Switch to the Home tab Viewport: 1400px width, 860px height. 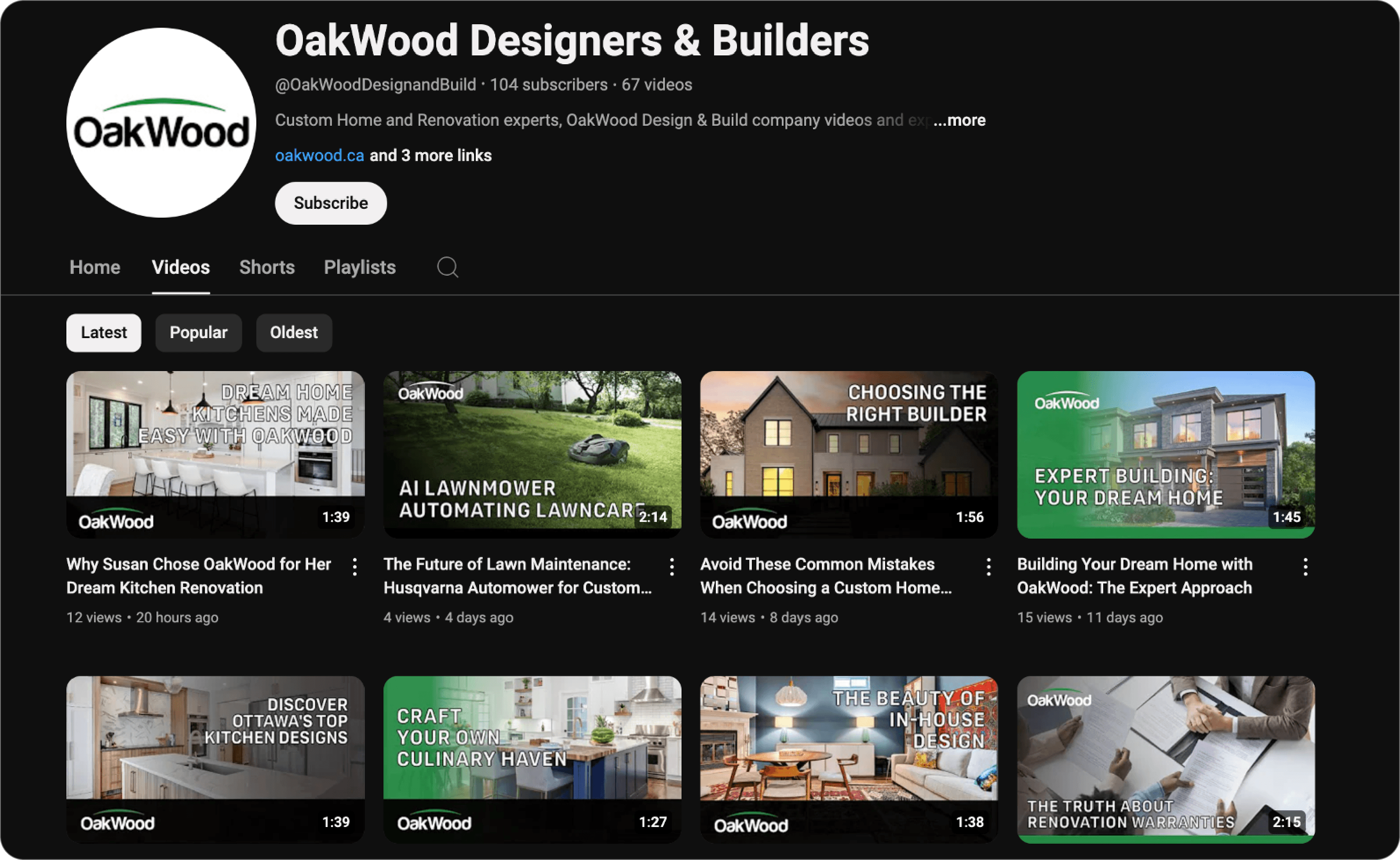point(95,267)
